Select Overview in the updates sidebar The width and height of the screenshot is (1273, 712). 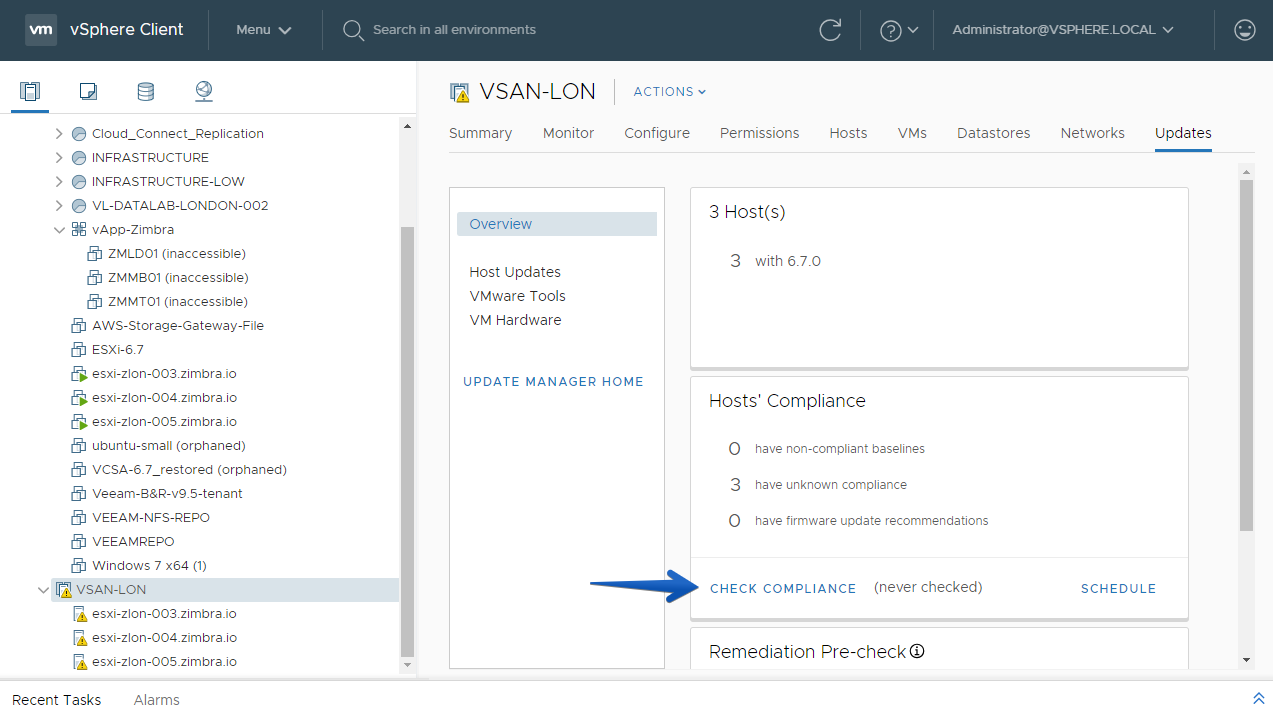[557, 224]
